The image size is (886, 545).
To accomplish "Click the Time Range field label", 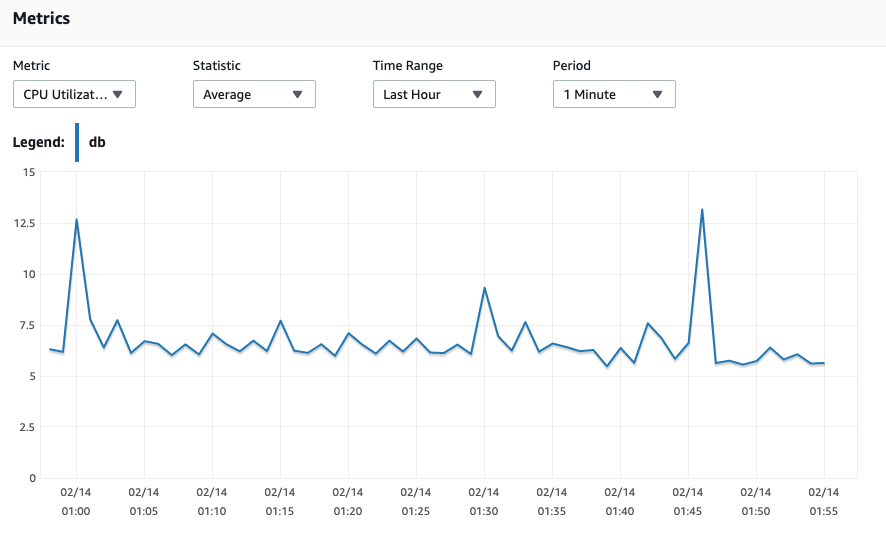I will tap(407, 66).
